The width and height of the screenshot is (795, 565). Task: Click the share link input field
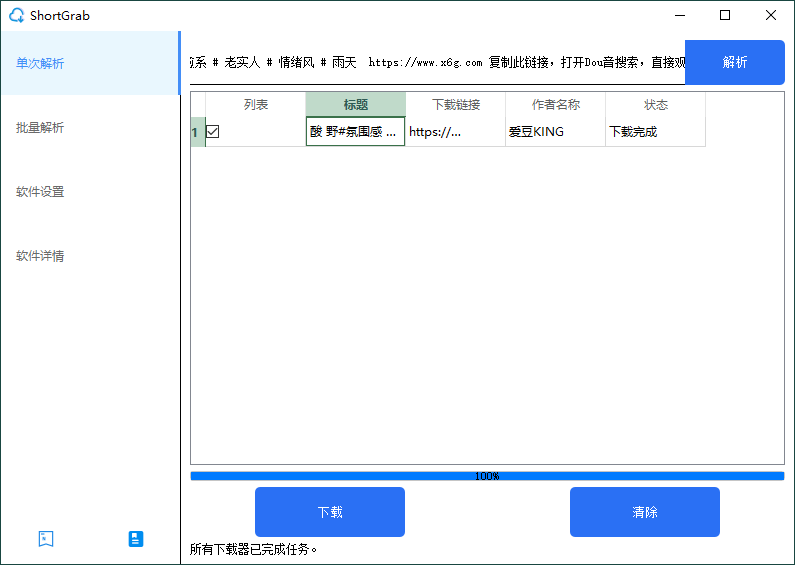tap(437, 62)
